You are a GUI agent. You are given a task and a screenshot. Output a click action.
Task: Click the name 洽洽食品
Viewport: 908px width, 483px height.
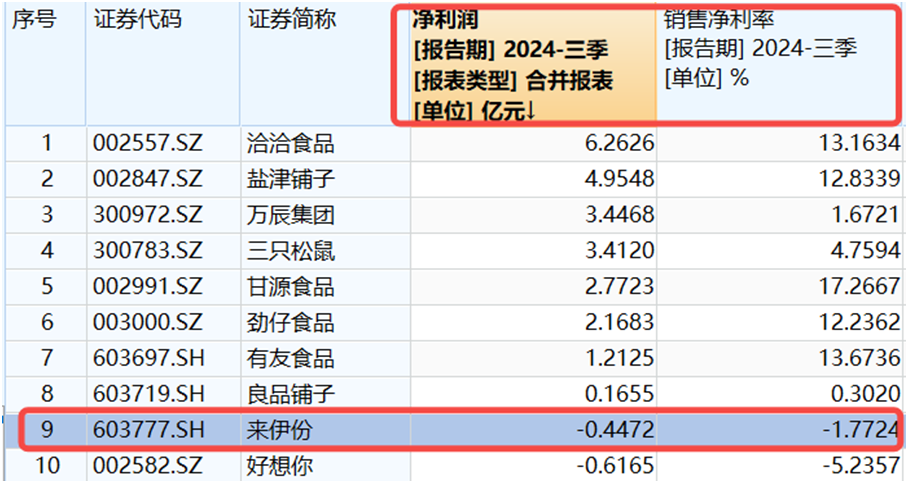(291, 144)
